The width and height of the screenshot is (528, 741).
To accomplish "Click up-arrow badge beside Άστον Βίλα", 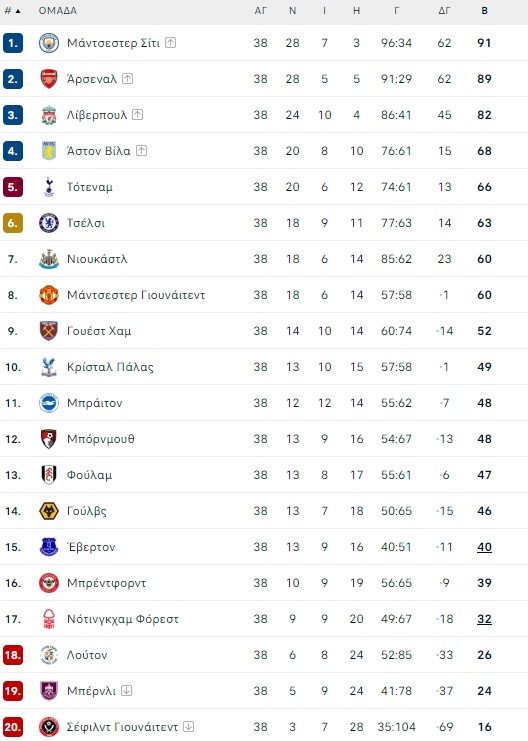I will pos(141,150).
